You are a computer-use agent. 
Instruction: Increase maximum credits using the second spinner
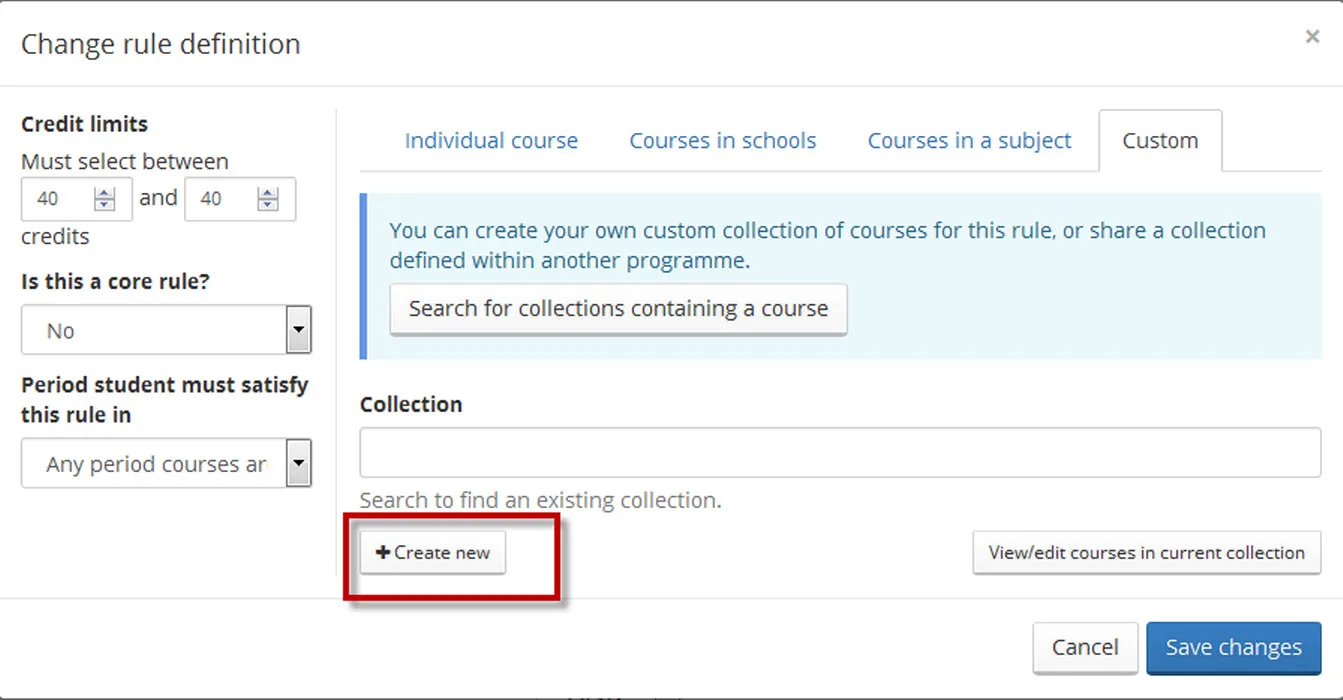267,192
